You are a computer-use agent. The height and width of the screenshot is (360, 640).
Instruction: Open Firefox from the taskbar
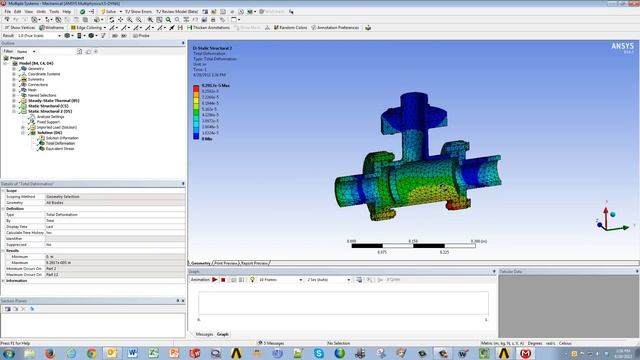coord(50,353)
